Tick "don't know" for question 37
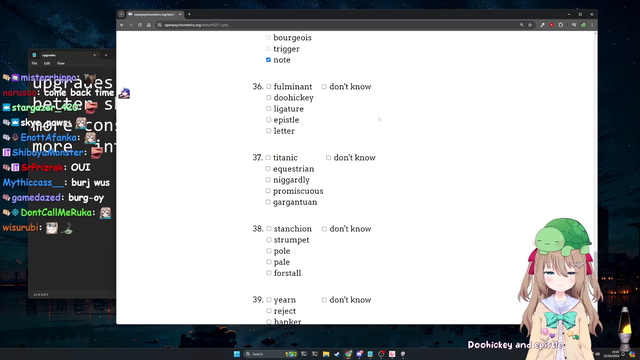 point(329,158)
